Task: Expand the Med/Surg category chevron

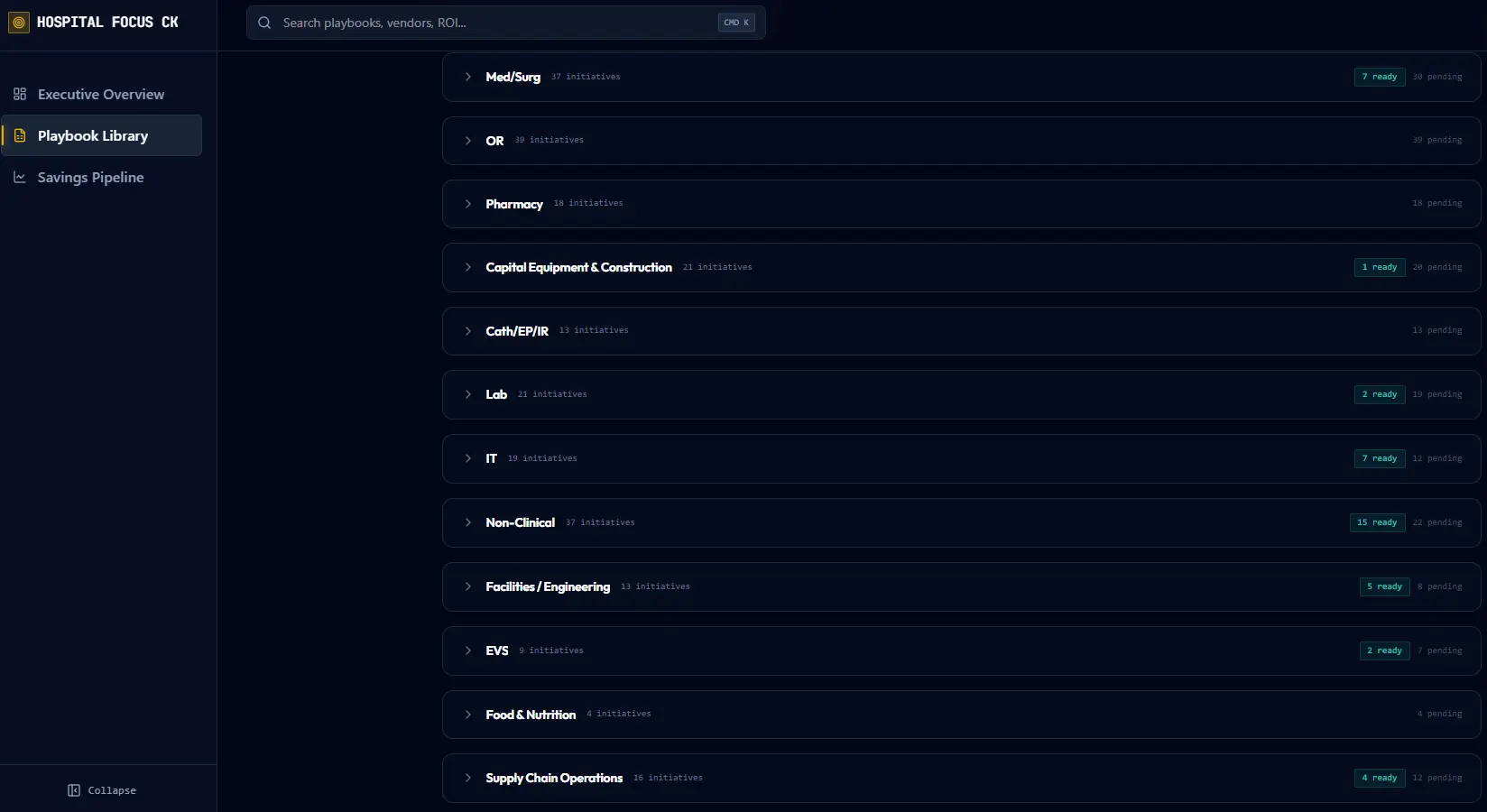Action: 467,77
